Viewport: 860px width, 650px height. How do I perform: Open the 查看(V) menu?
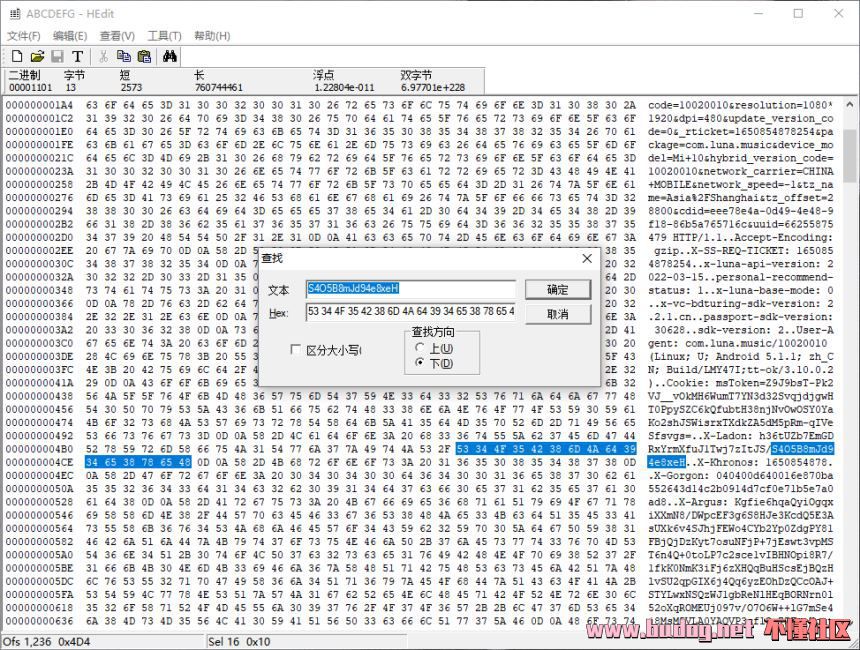(117, 36)
